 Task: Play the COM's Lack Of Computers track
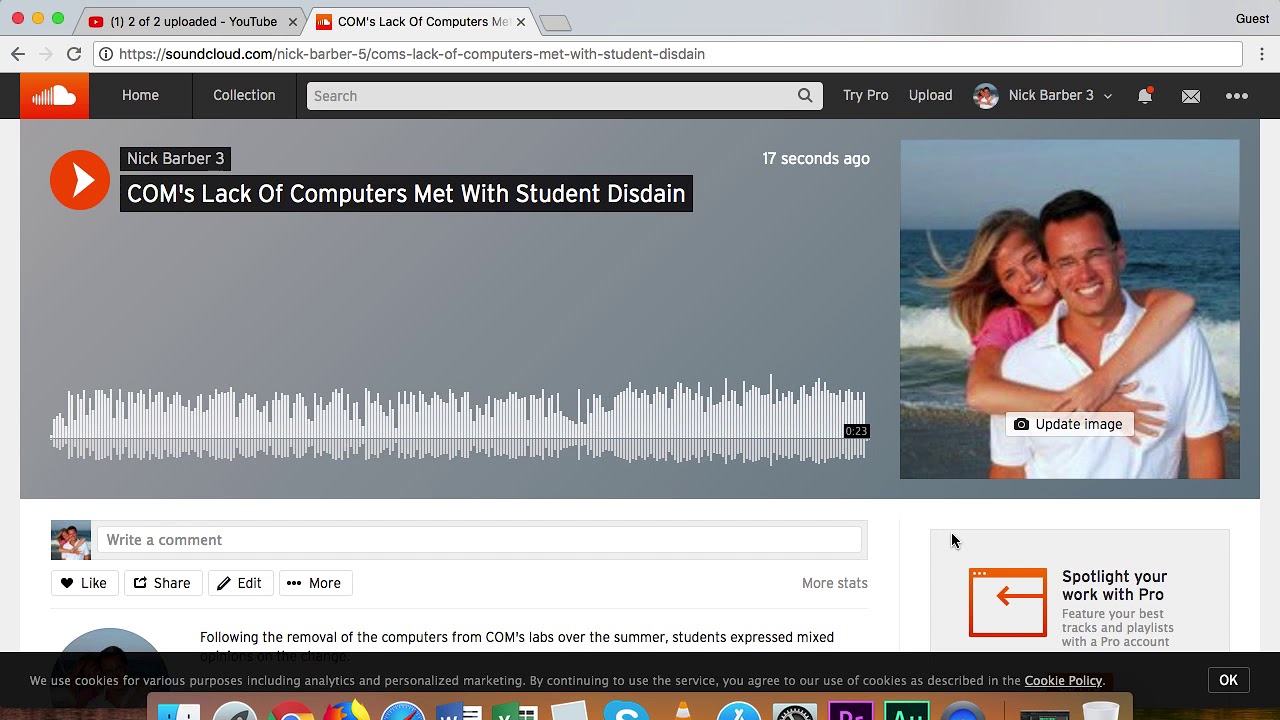click(80, 180)
